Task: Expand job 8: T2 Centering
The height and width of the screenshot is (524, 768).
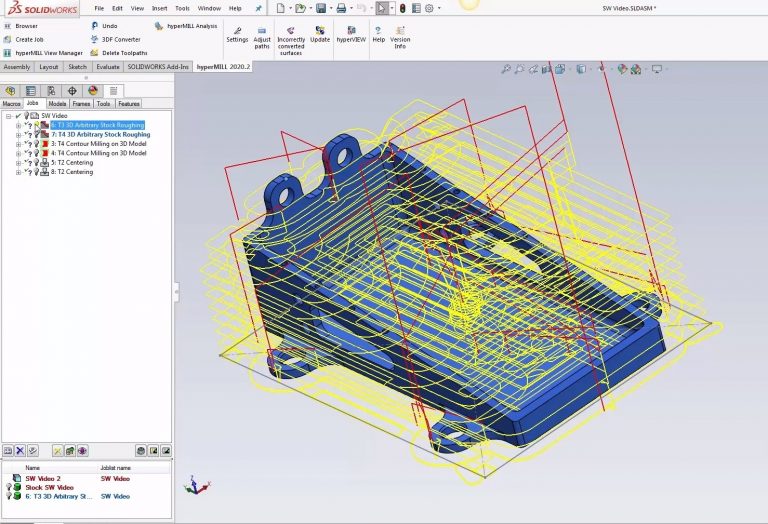Action: (18, 172)
